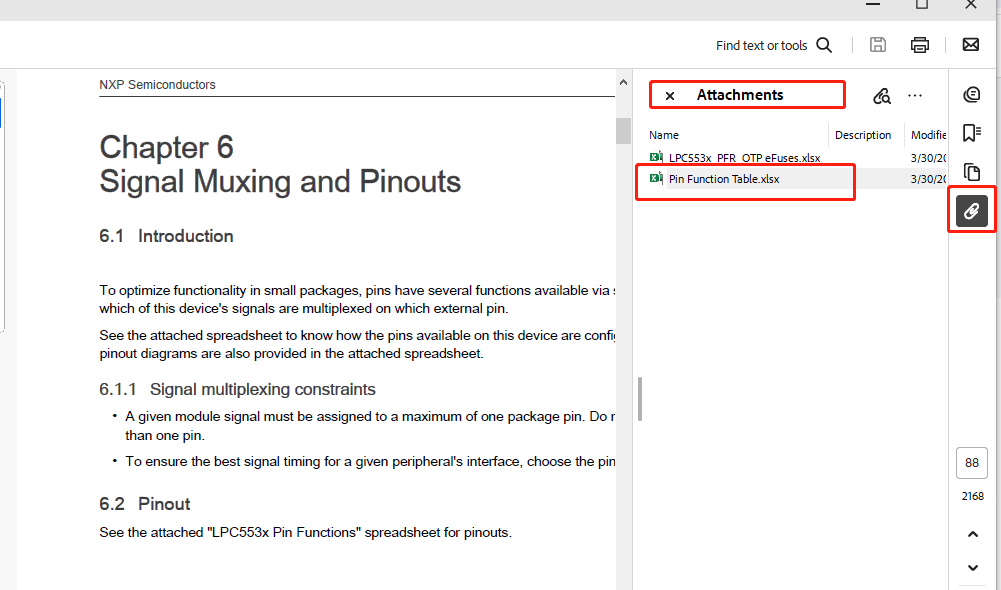Open the attachments options ellipsis menu
This screenshot has height=590, width=1001.
[914, 94]
